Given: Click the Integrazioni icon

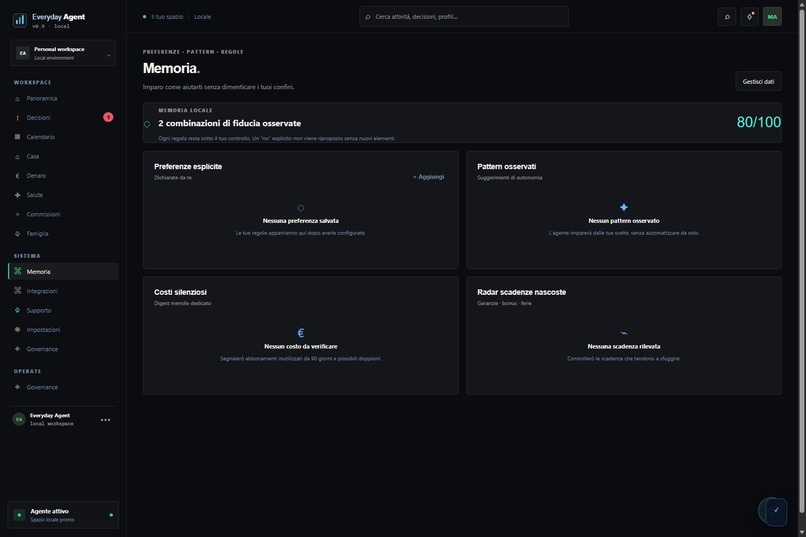Looking at the screenshot, I should (x=17, y=290).
